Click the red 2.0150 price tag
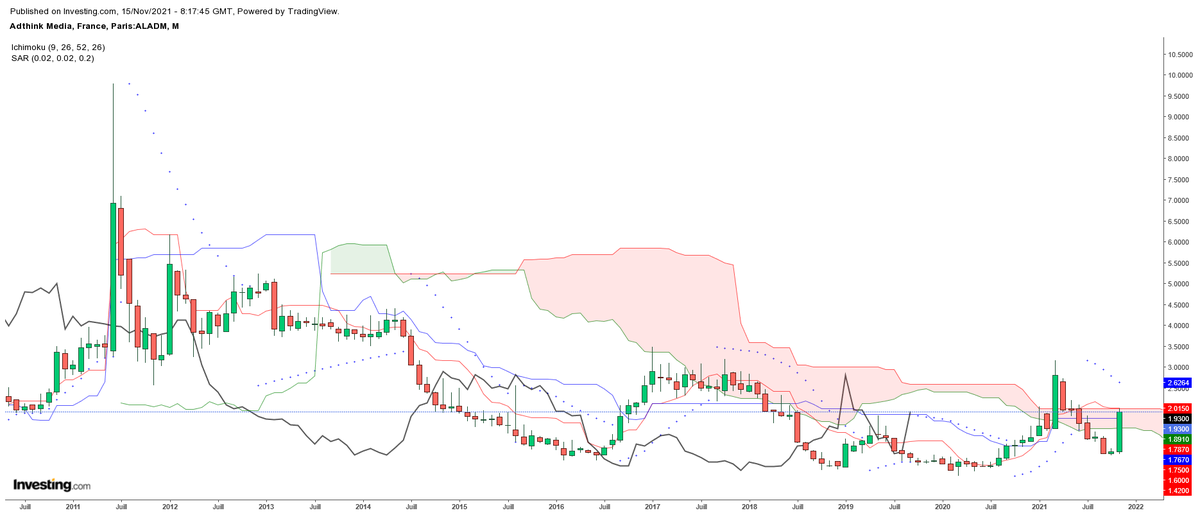Screen dimensions: 1200x515 1176,409
